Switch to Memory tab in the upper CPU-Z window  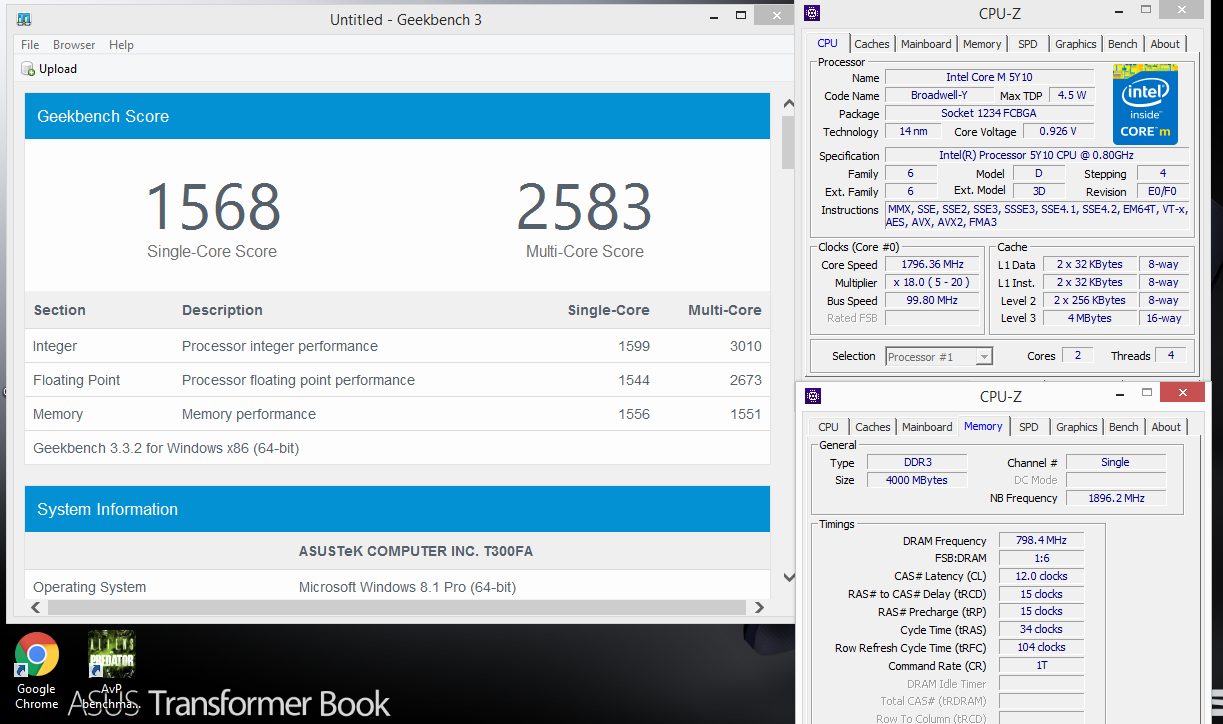tap(982, 44)
